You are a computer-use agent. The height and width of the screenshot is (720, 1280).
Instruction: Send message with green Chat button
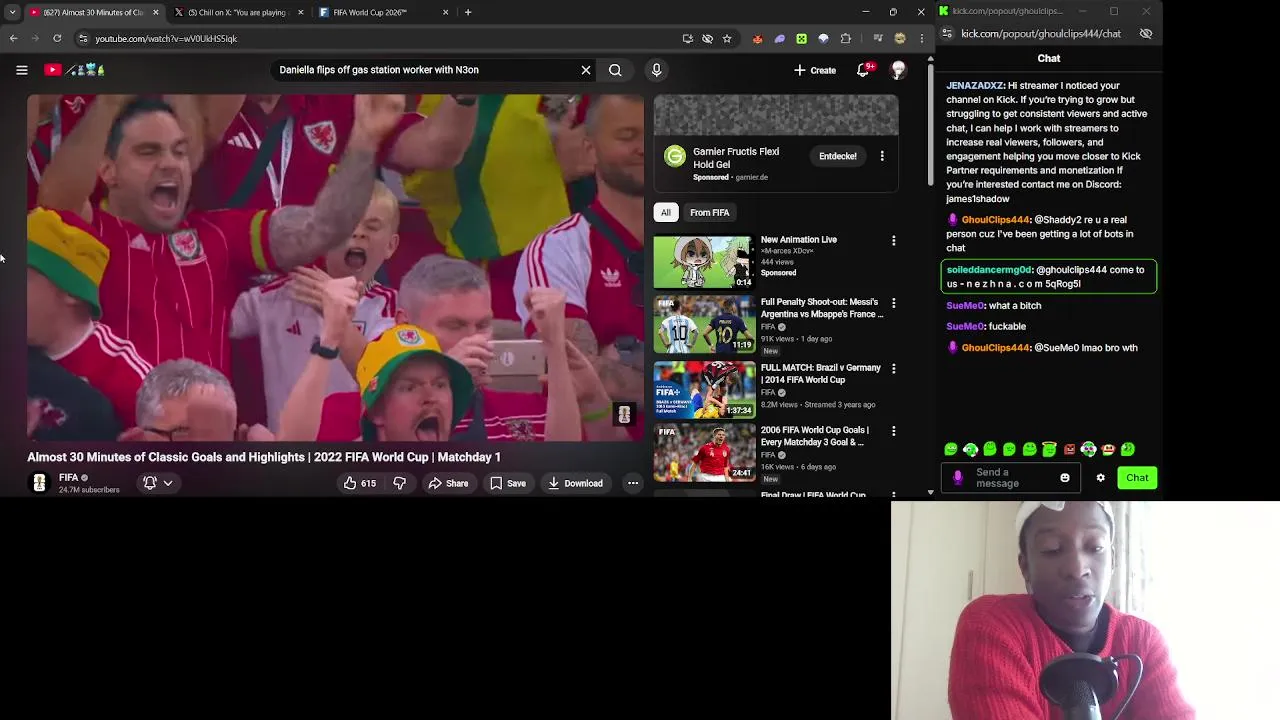point(1137,478)
